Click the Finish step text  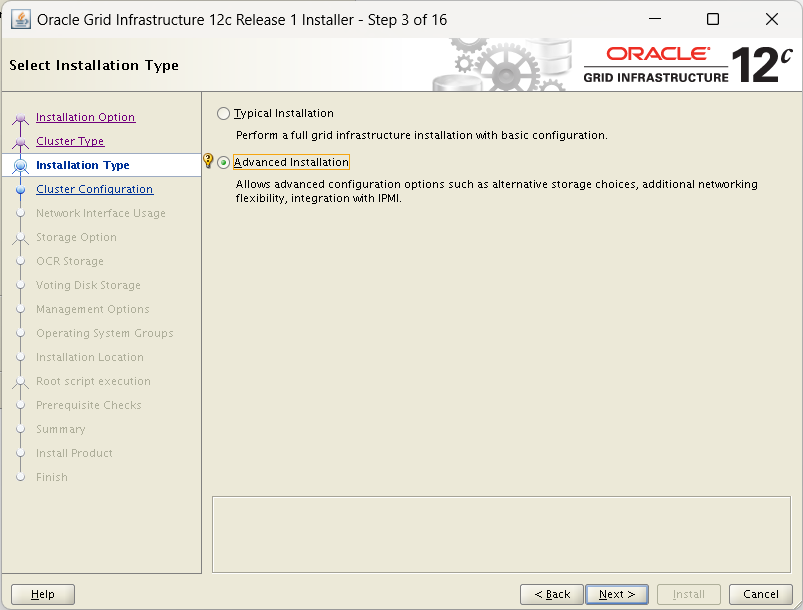click(52, 477)
